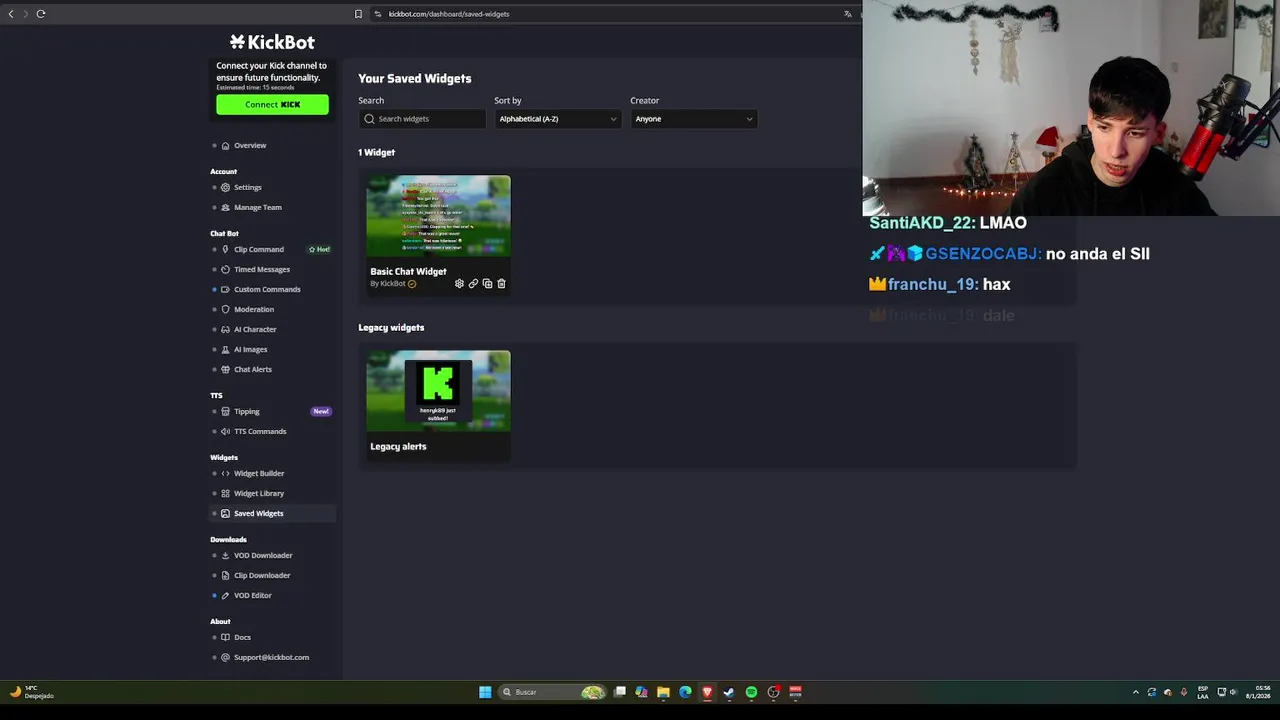Open Widget Library
This screenshot has height=720, width=1280.
(259, 494)
